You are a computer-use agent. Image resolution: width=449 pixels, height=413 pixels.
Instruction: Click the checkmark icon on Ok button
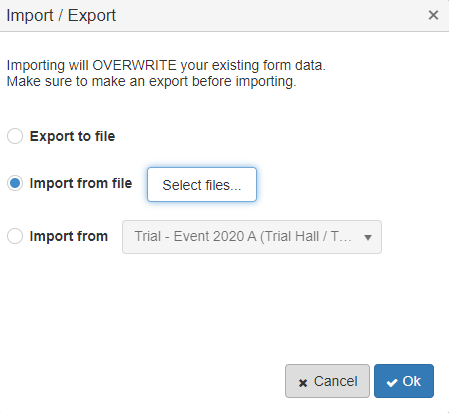point(392,382)
